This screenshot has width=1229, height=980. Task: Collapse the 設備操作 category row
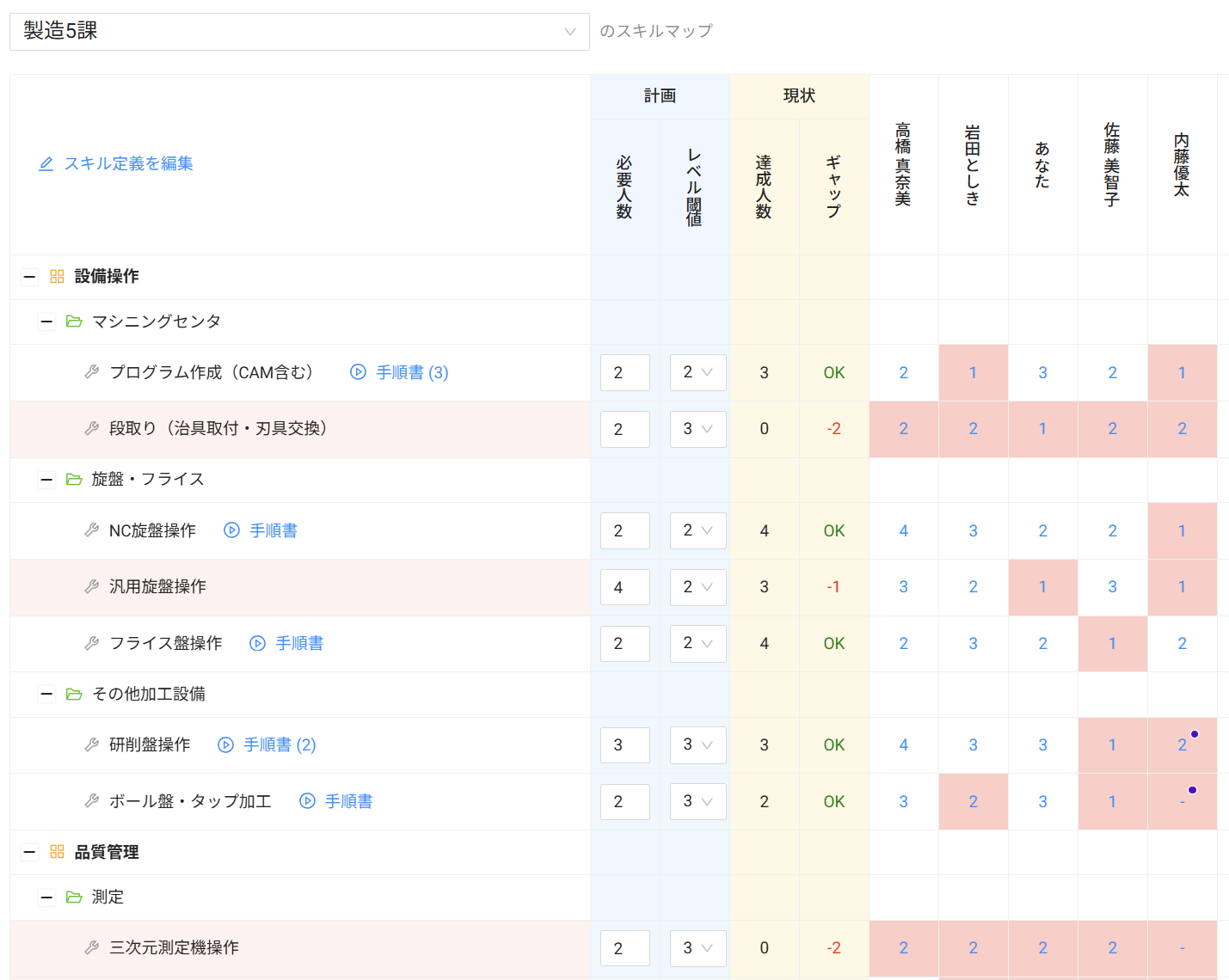coord(29,277)
